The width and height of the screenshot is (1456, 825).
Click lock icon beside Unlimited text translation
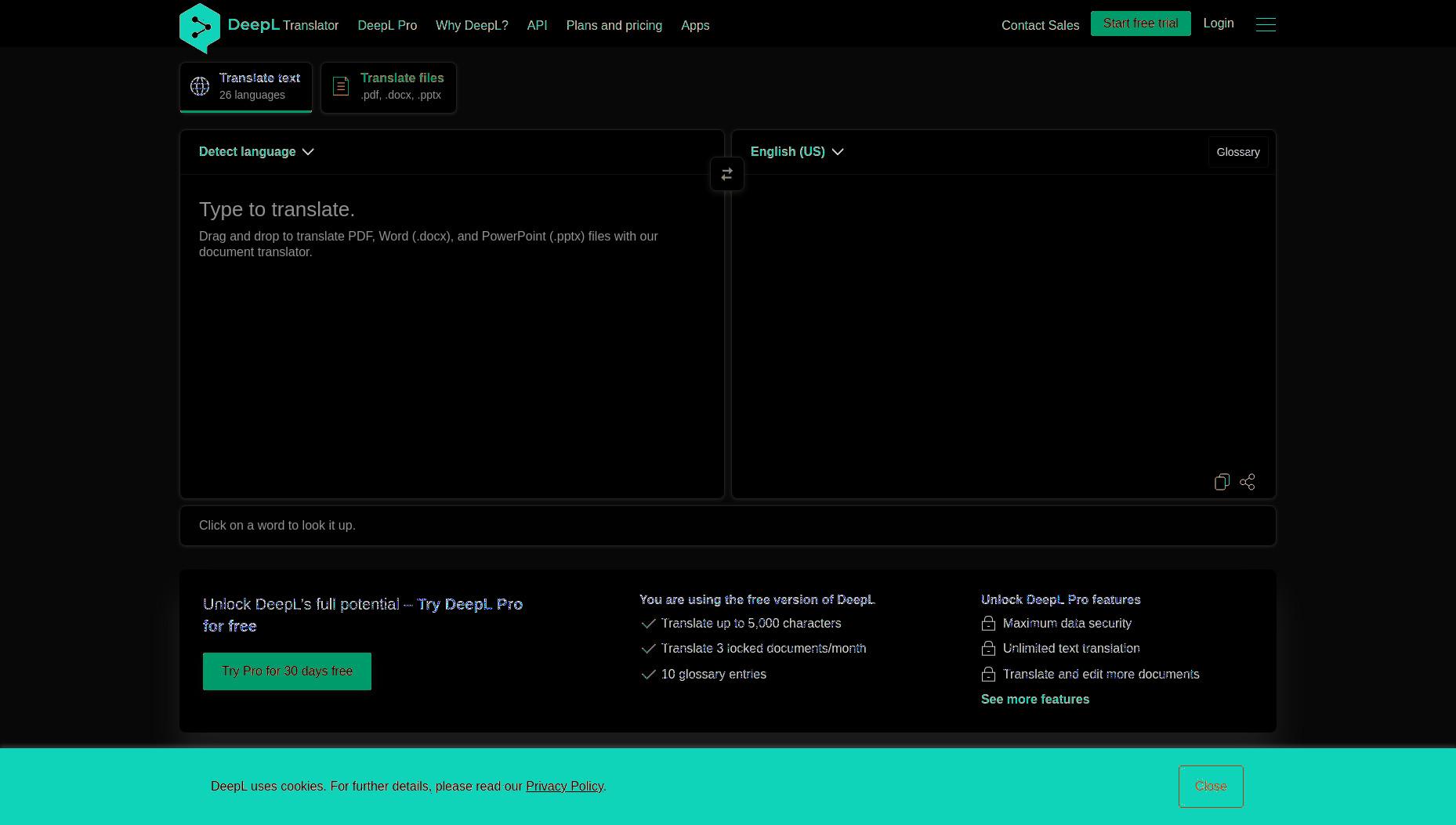click(988, 649)
